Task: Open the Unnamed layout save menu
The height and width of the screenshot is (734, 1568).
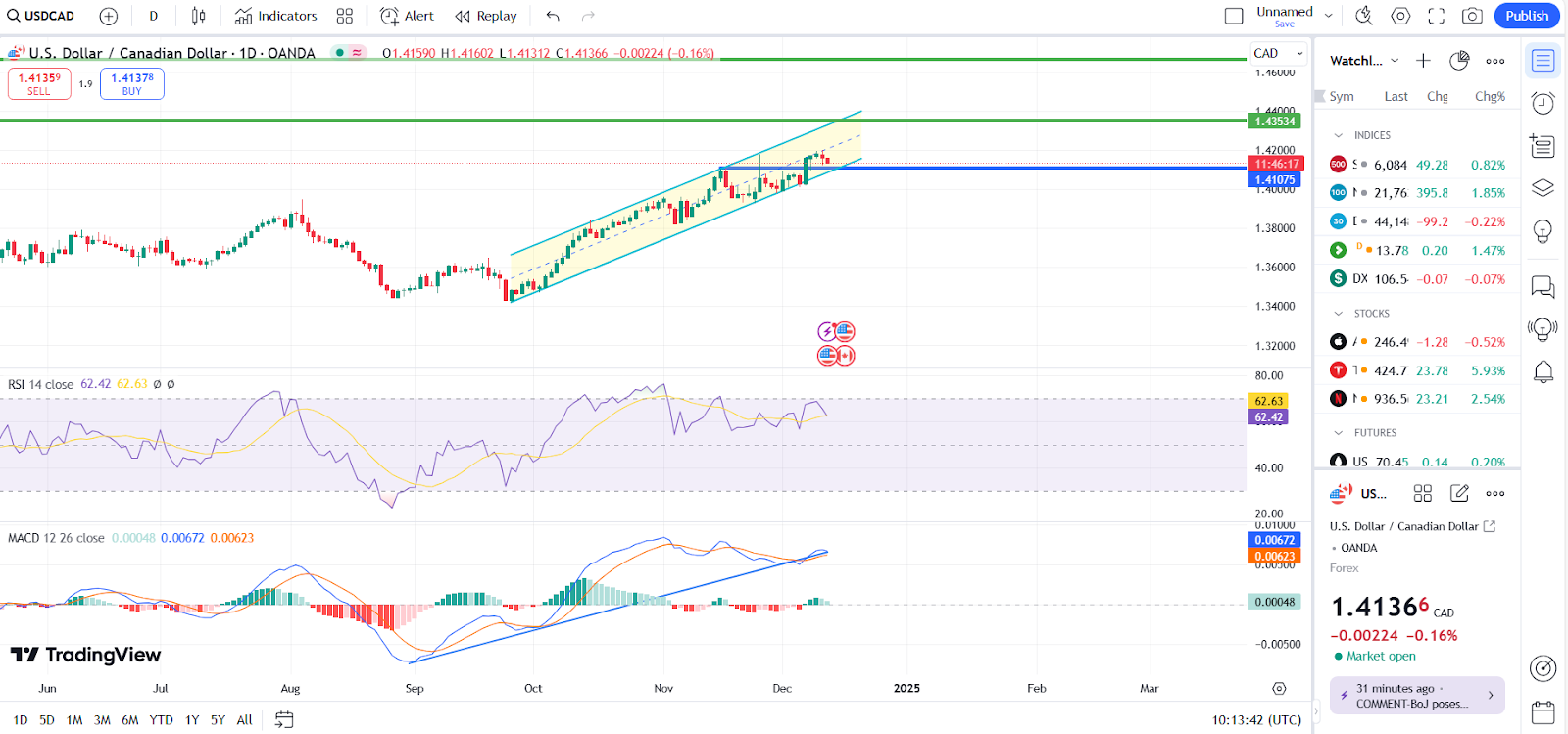Action: tap(1329, 16)
